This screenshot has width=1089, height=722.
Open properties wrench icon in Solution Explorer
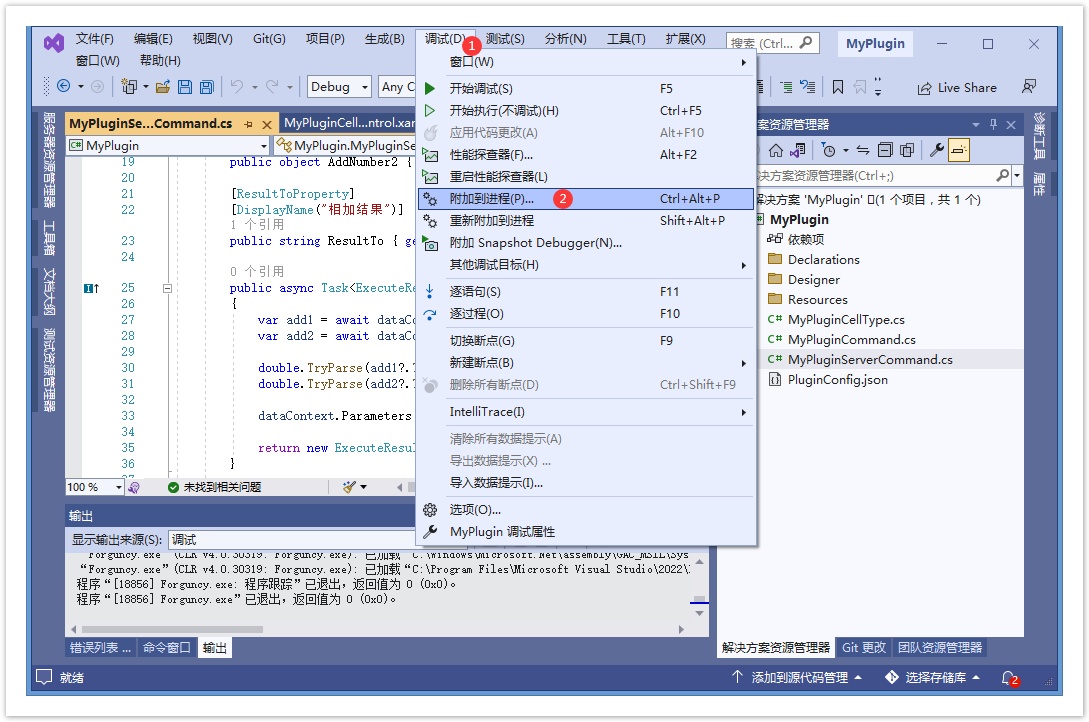[937, 150]
